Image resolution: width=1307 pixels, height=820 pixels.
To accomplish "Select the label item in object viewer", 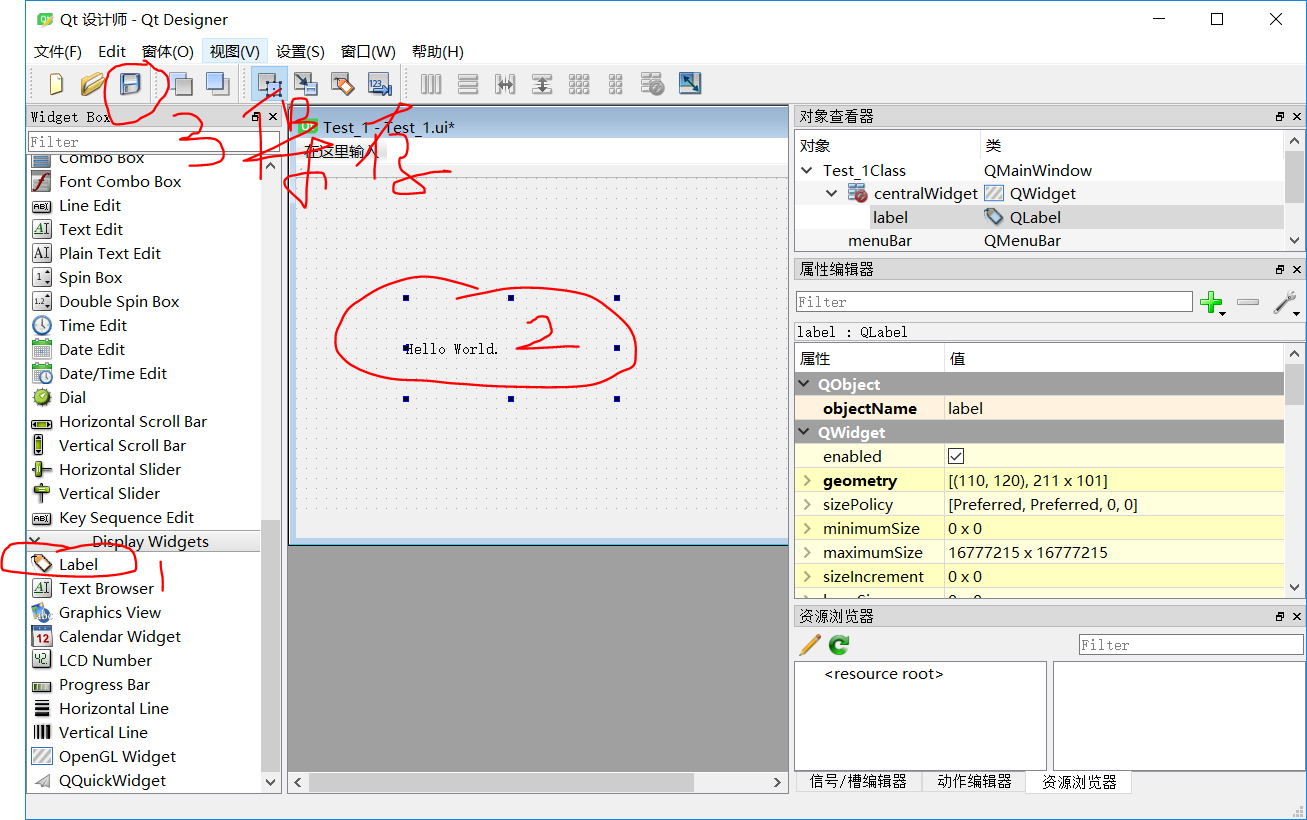I will click(x=890, y=217).
